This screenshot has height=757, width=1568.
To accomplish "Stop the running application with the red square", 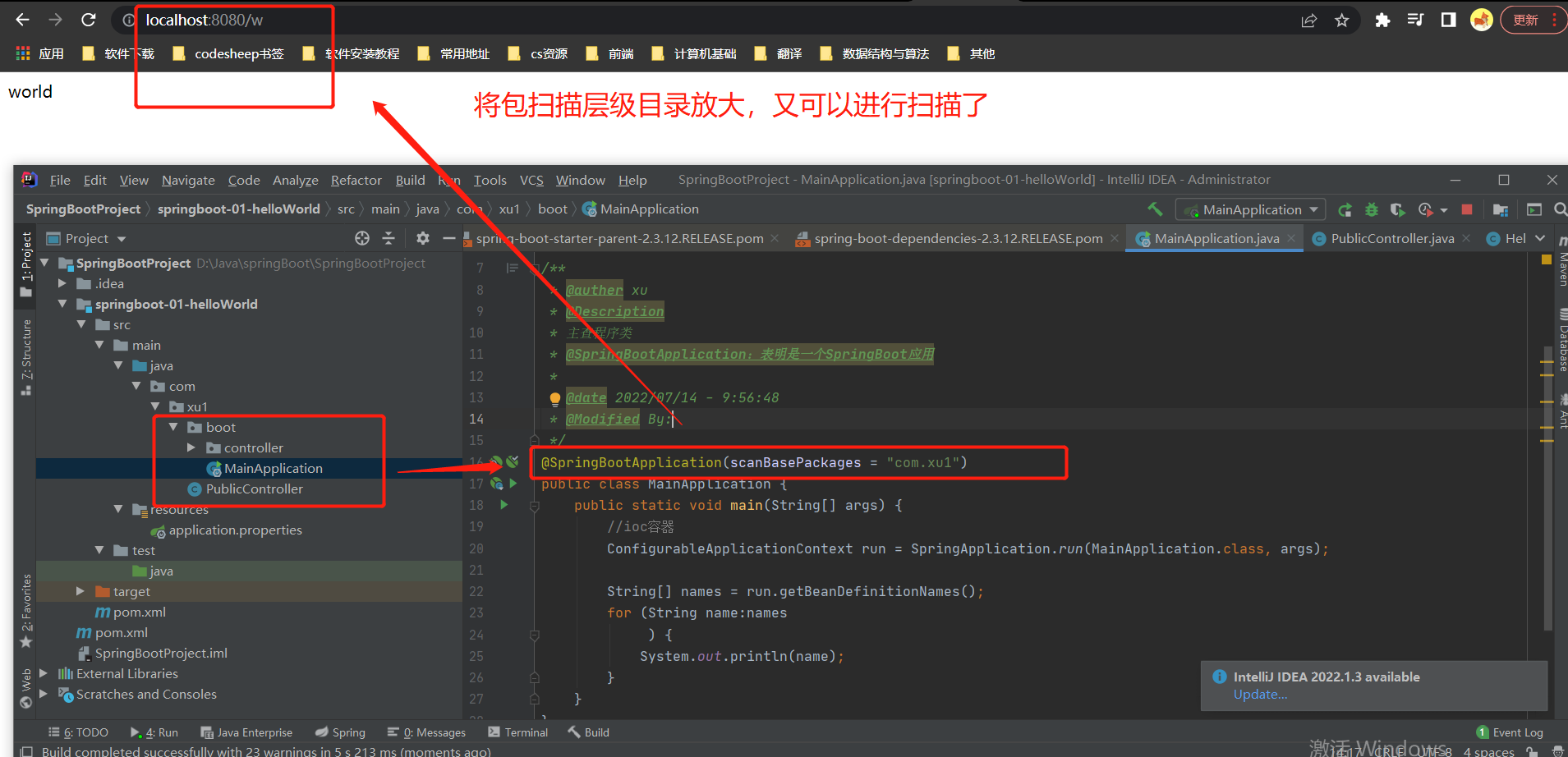I will (1467, 209).
